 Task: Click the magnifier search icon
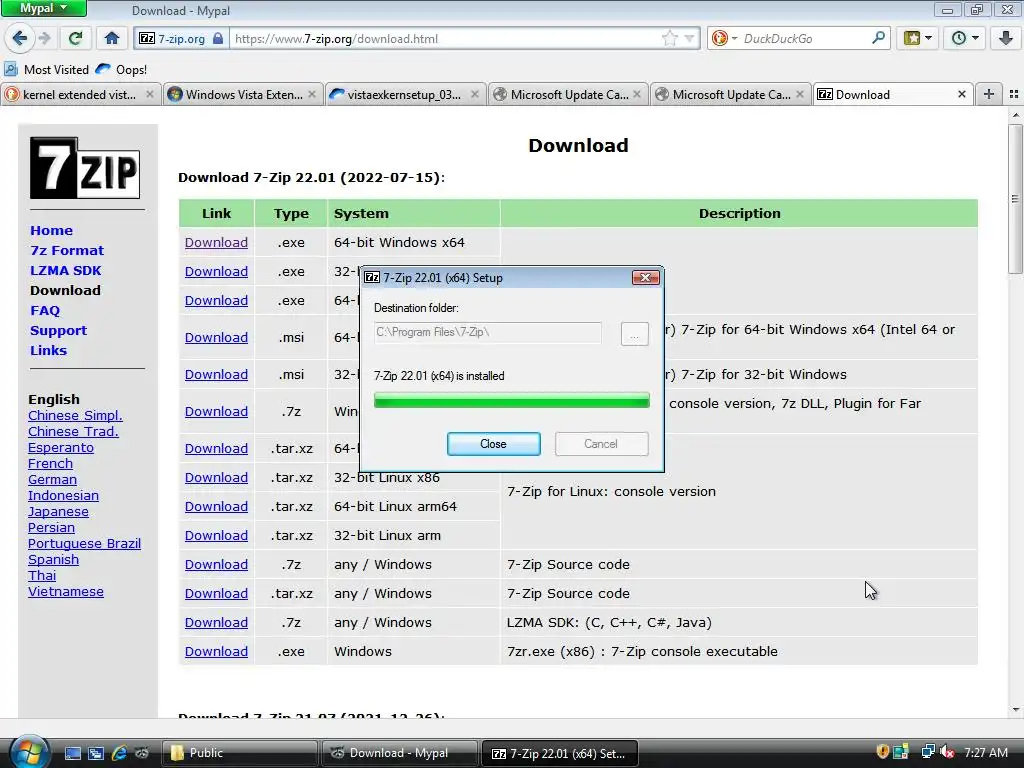(x=878, y=38)
